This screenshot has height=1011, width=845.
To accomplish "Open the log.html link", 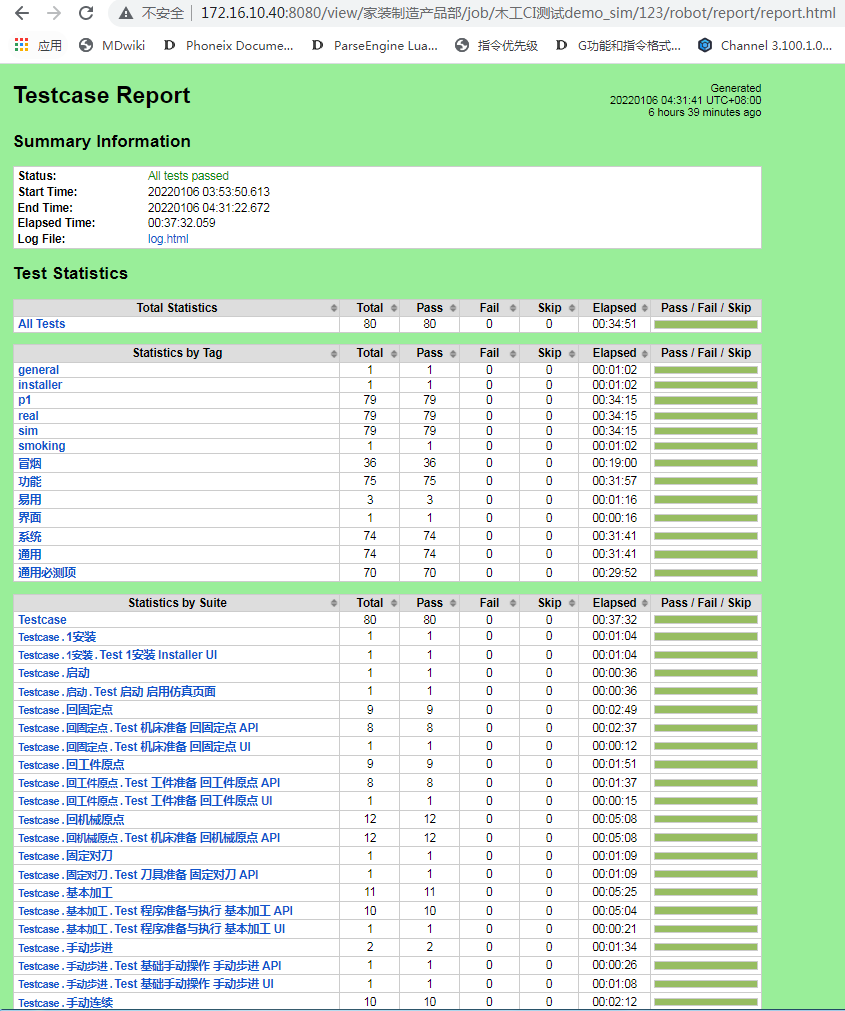I will 168,239.
